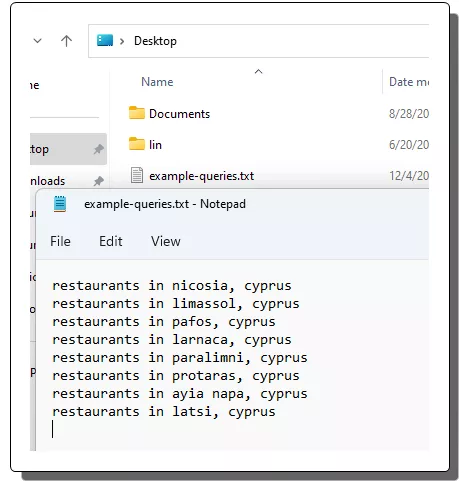Click the Documents folder icon
Viewport: 459px width, 481px height.
pyautogui.click(x=137, y=113)
